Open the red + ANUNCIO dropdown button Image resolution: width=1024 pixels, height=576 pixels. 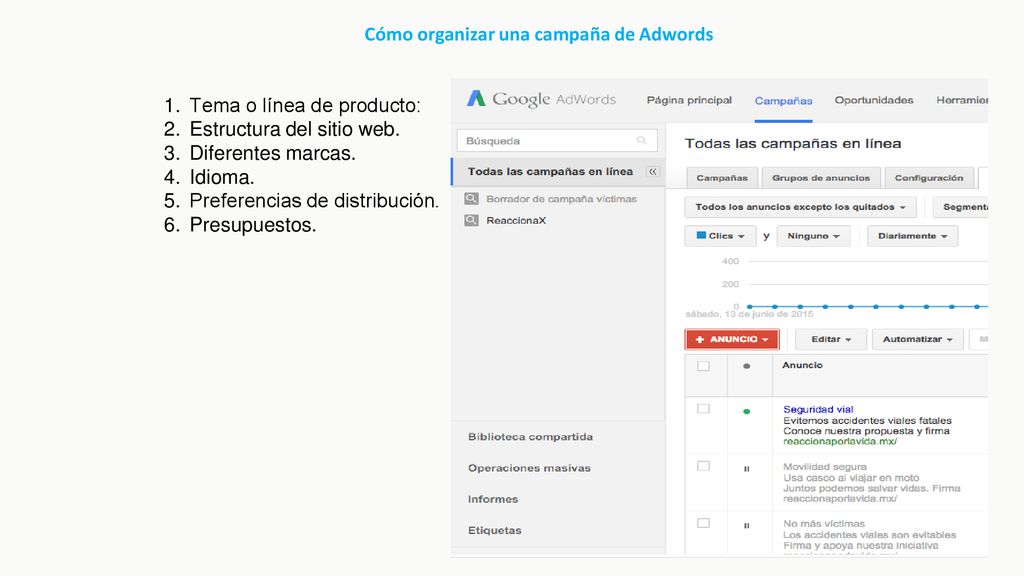pyautogui.click(x=731, y=339)
